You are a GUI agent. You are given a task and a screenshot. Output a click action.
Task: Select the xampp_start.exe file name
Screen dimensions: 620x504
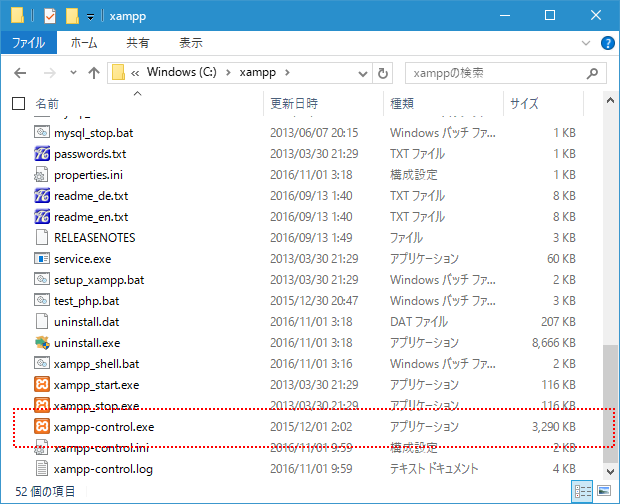[x=96, y=385]
